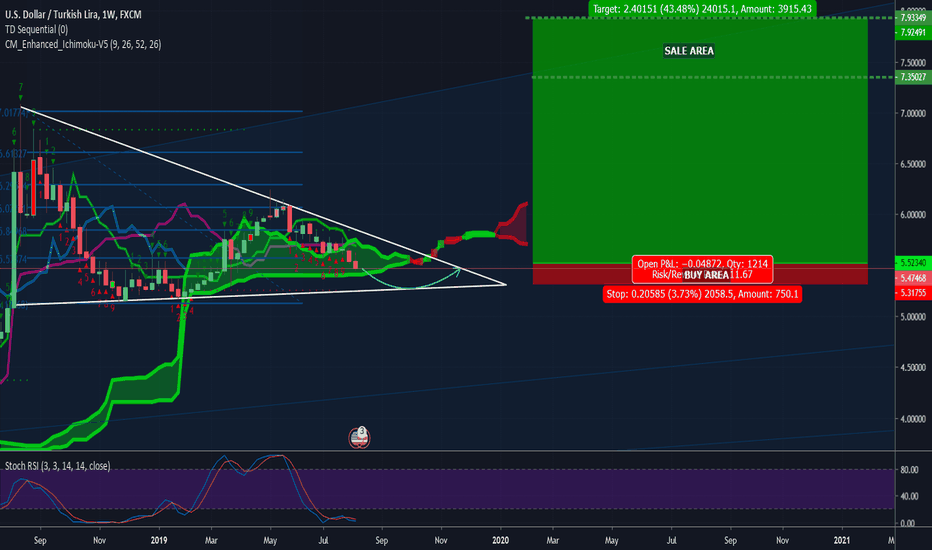Click the 5.47468 red price tag

point(913,278)
